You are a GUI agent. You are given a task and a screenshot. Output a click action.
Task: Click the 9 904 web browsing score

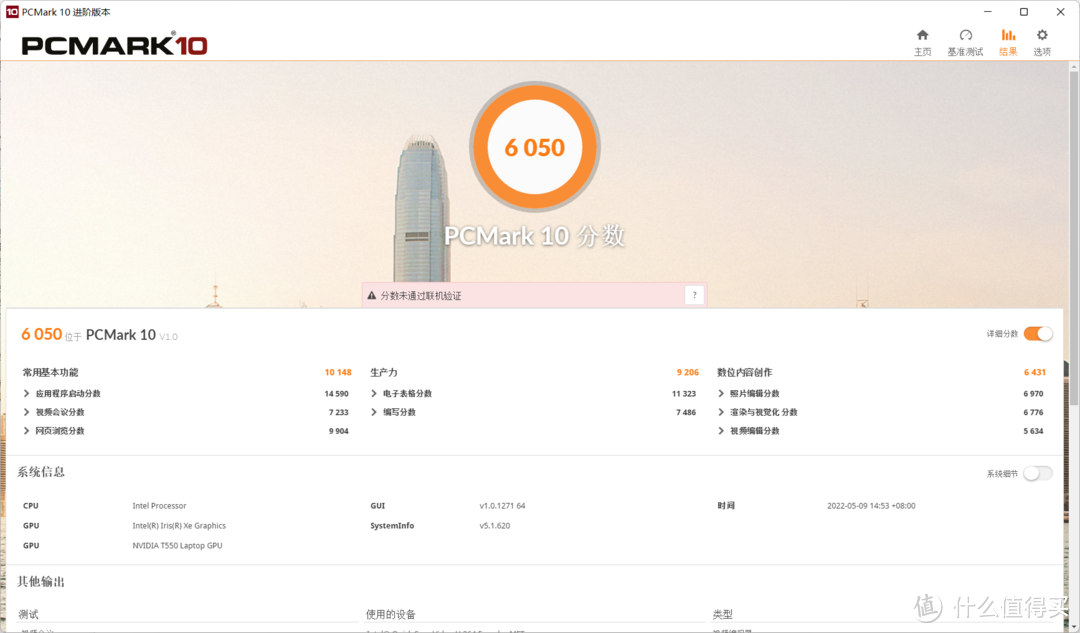point(338,430)
